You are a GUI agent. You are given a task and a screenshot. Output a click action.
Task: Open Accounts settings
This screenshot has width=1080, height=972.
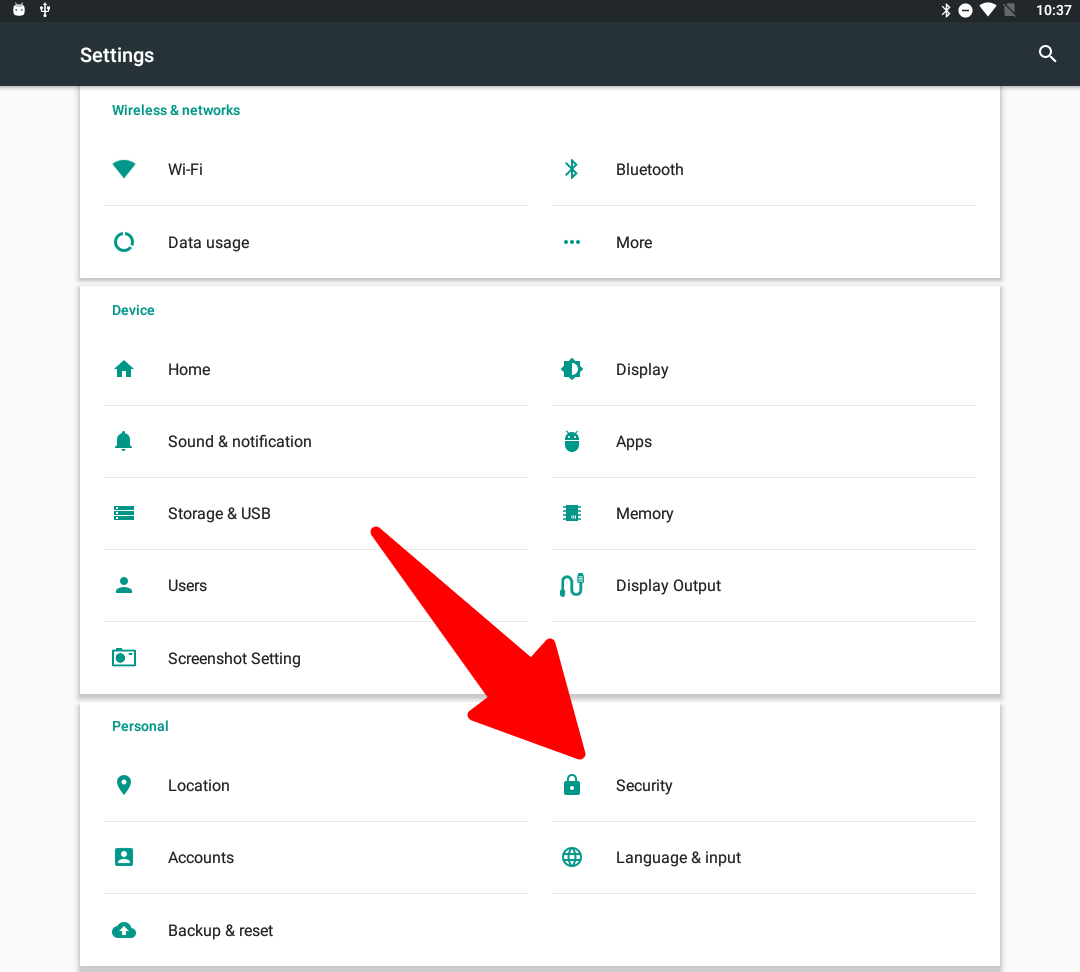[x=315, y=857]
